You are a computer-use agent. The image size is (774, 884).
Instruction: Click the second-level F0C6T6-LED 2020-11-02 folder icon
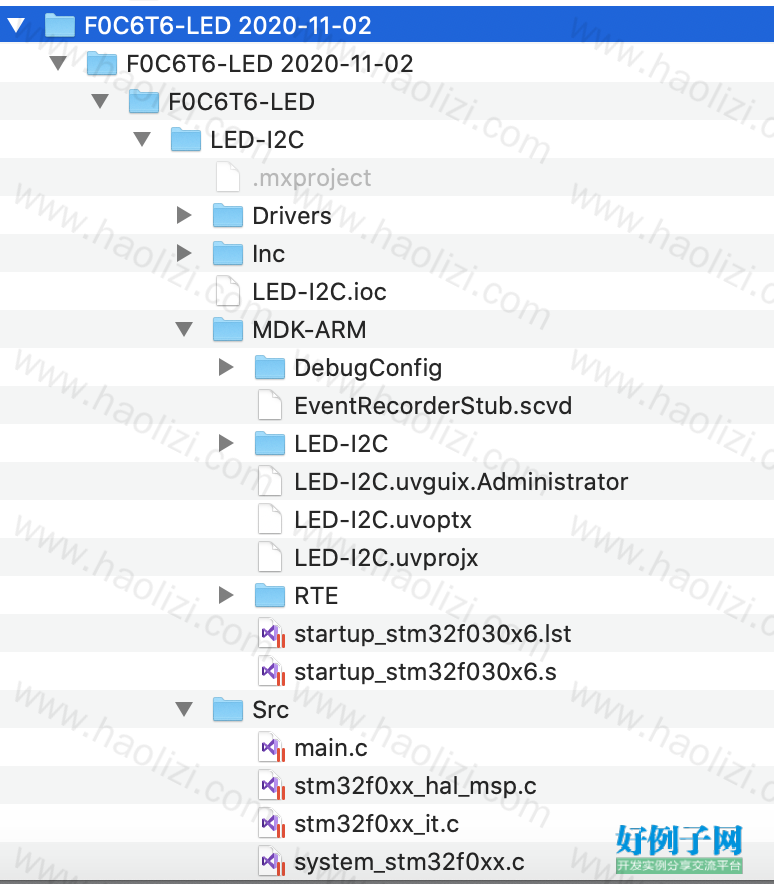(x=102, y=63)
